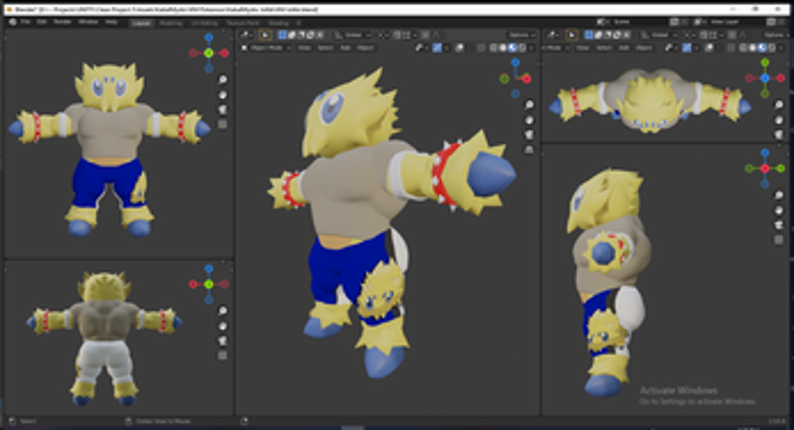Switch center viewport to rendered shading
This screenshot has width=794, height=430.
click(x=522, y=48)
